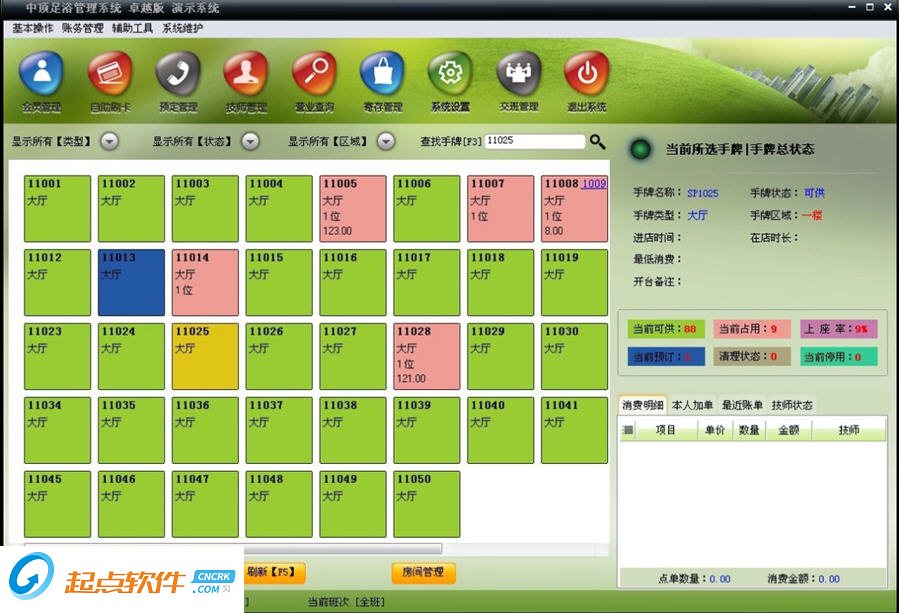Expand the 显示所有【区域】 area dropdown
Image resolution: width=899 pixels, height=613 pixels.
tap(386, 141)
